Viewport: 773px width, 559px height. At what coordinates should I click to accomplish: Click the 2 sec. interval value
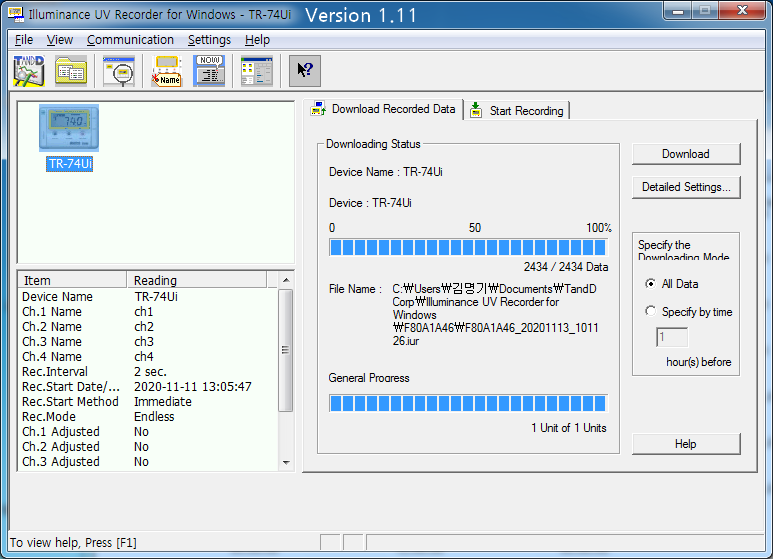150,372
